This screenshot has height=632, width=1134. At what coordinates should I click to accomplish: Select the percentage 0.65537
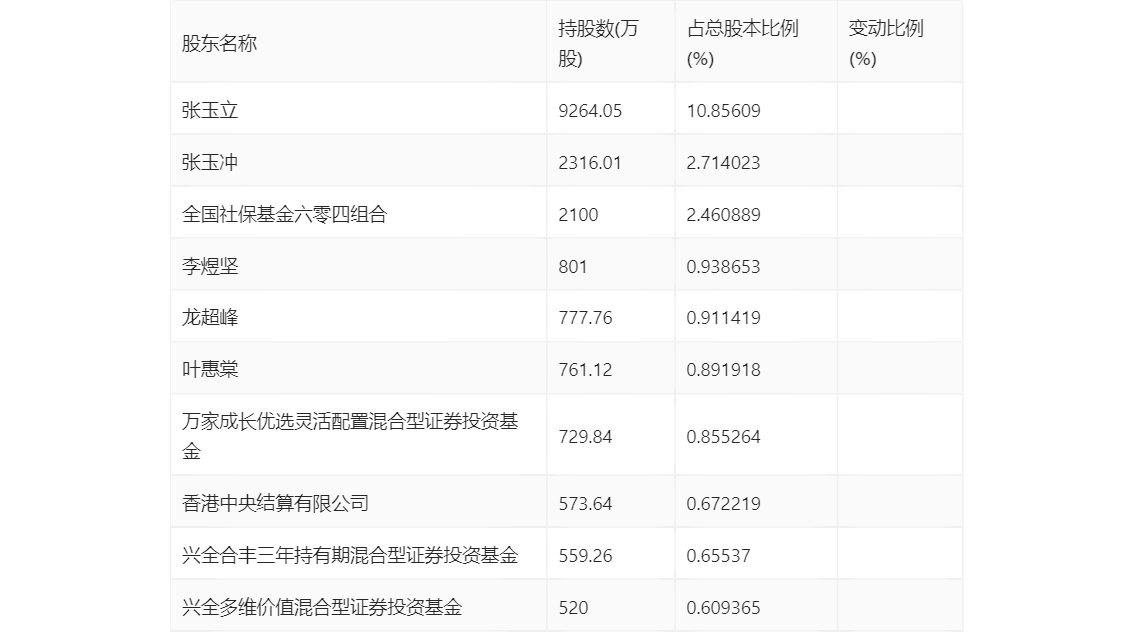tap(718, 555)
